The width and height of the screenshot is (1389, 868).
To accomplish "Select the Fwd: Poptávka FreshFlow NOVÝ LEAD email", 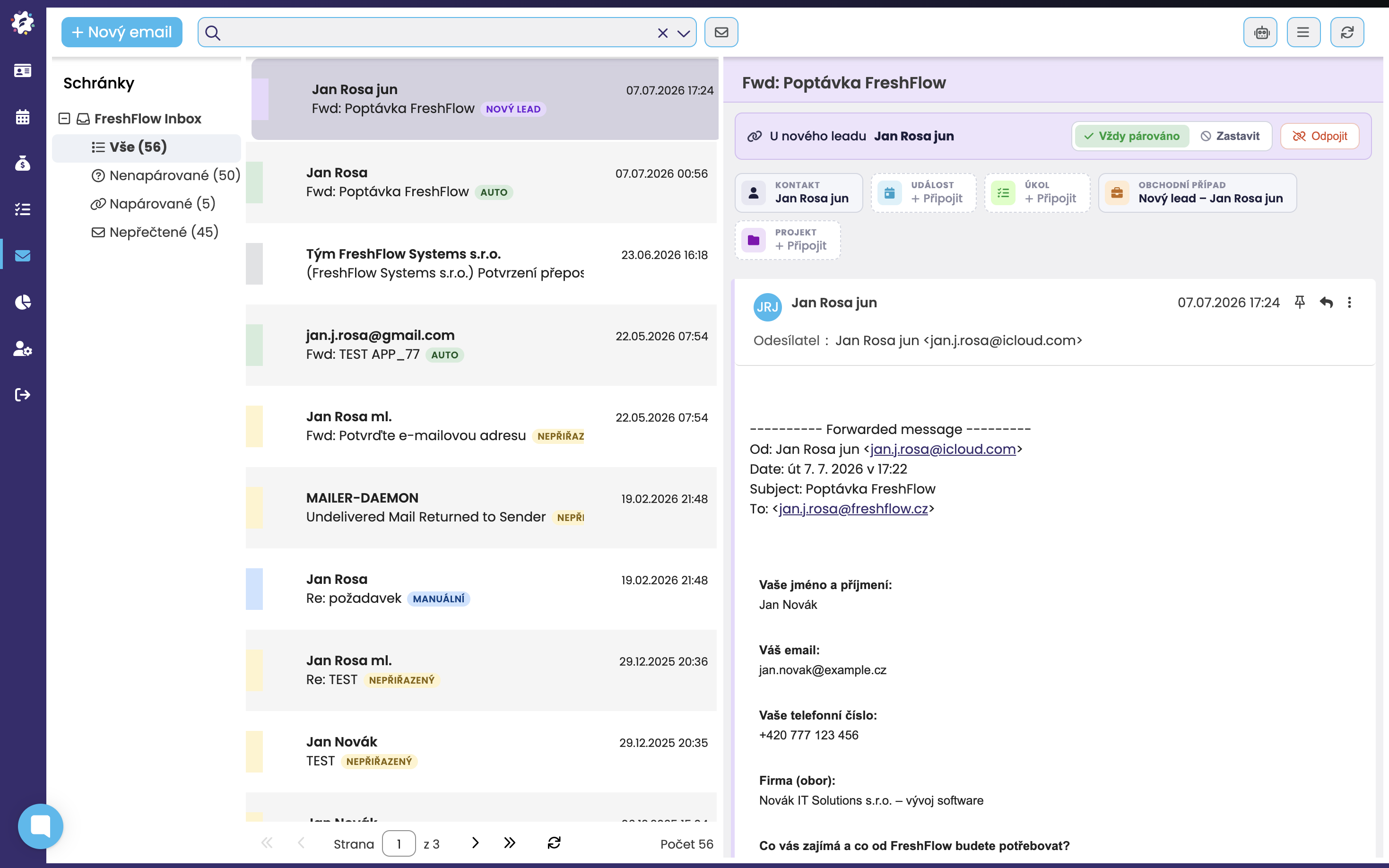I will pyautogui.click(x=485, y=99).
